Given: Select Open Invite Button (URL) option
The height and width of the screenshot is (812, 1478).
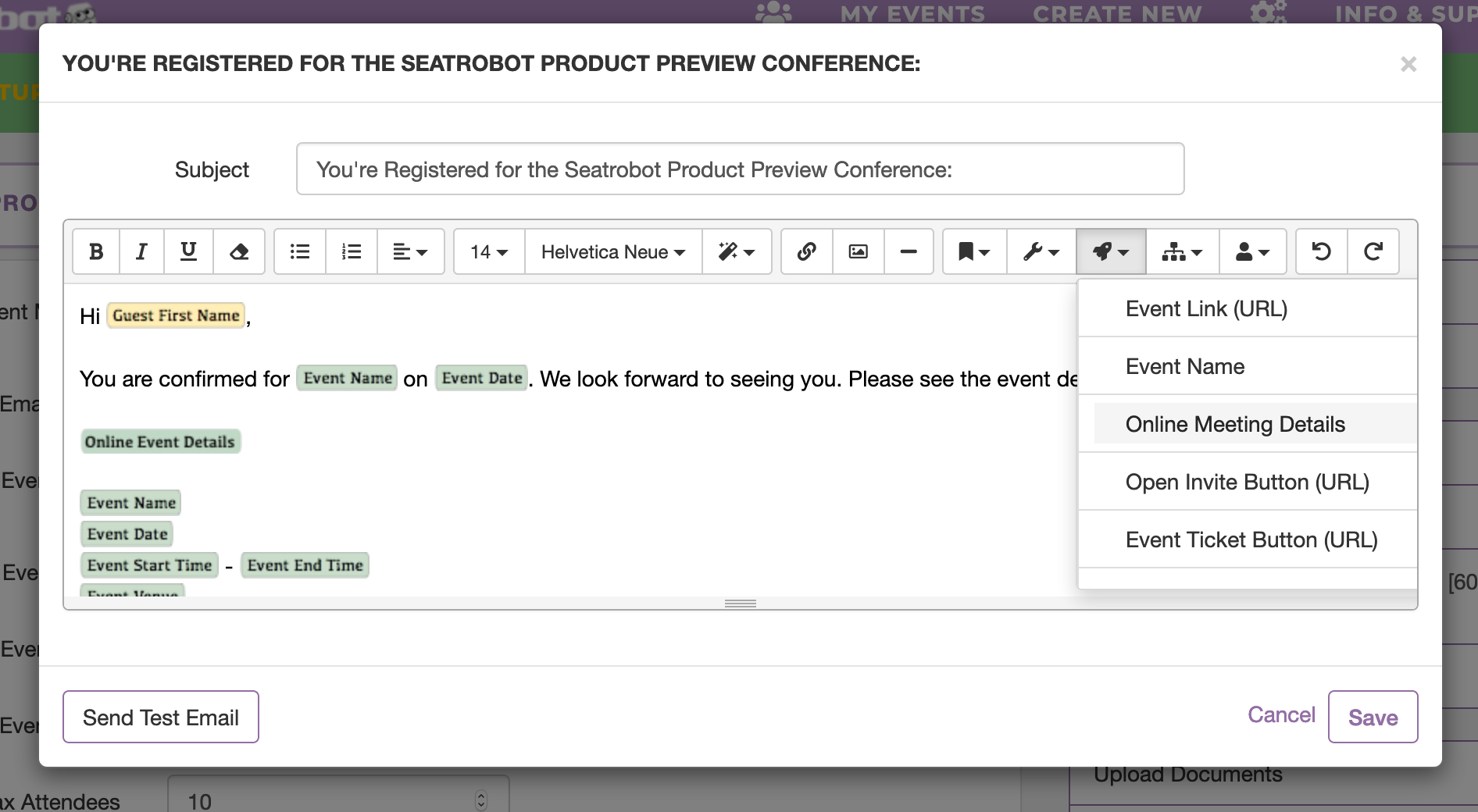Looking at the screenshot, I should [1248, 482].
